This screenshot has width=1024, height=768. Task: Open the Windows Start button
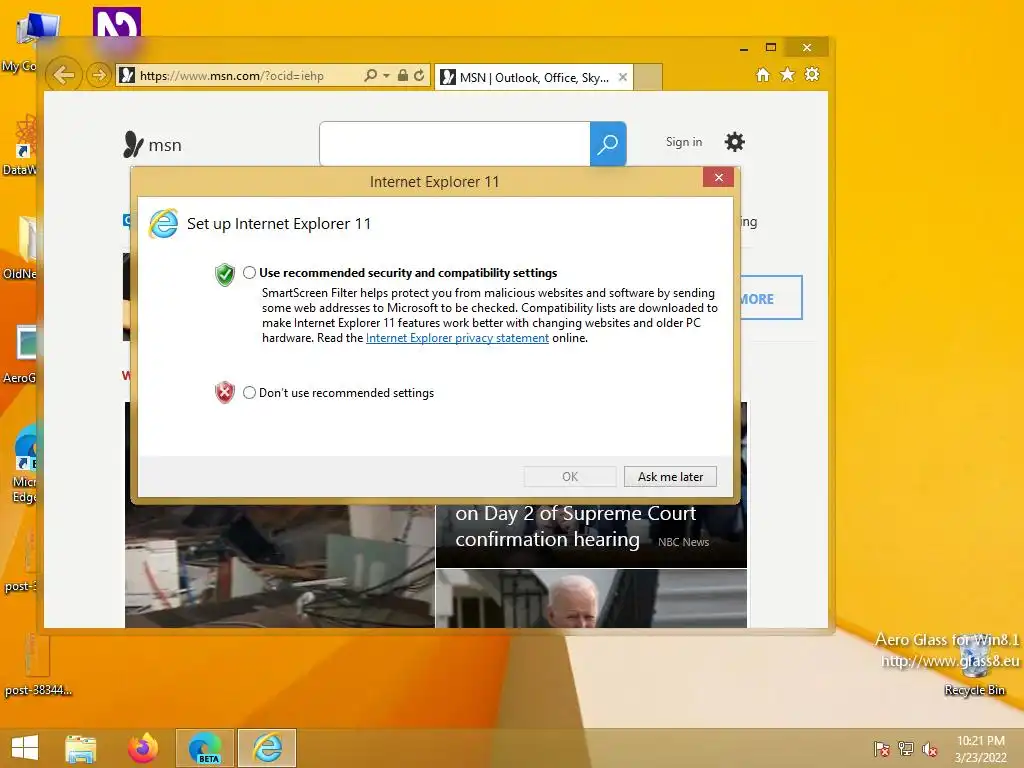coord(25,748)
